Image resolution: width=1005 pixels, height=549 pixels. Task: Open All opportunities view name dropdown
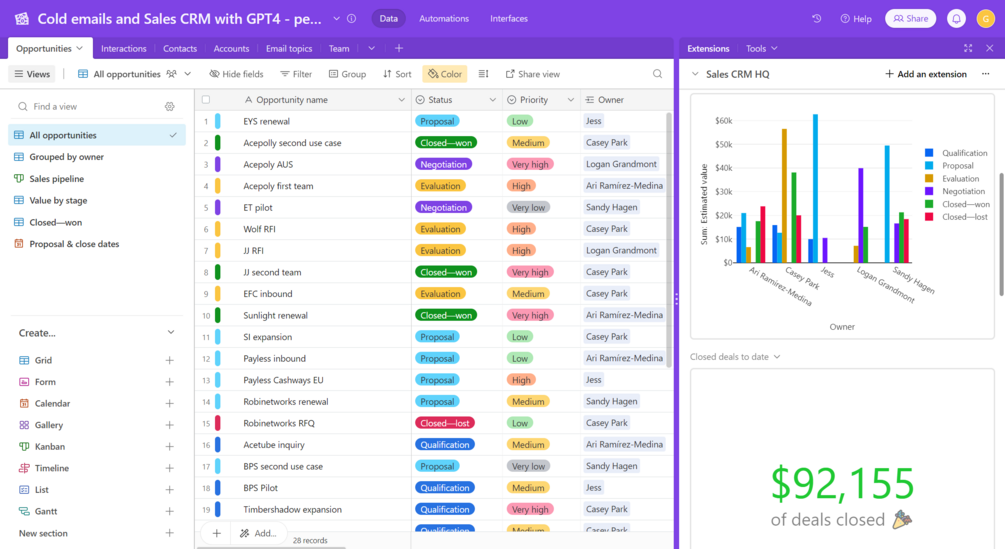tap(188, 74)
